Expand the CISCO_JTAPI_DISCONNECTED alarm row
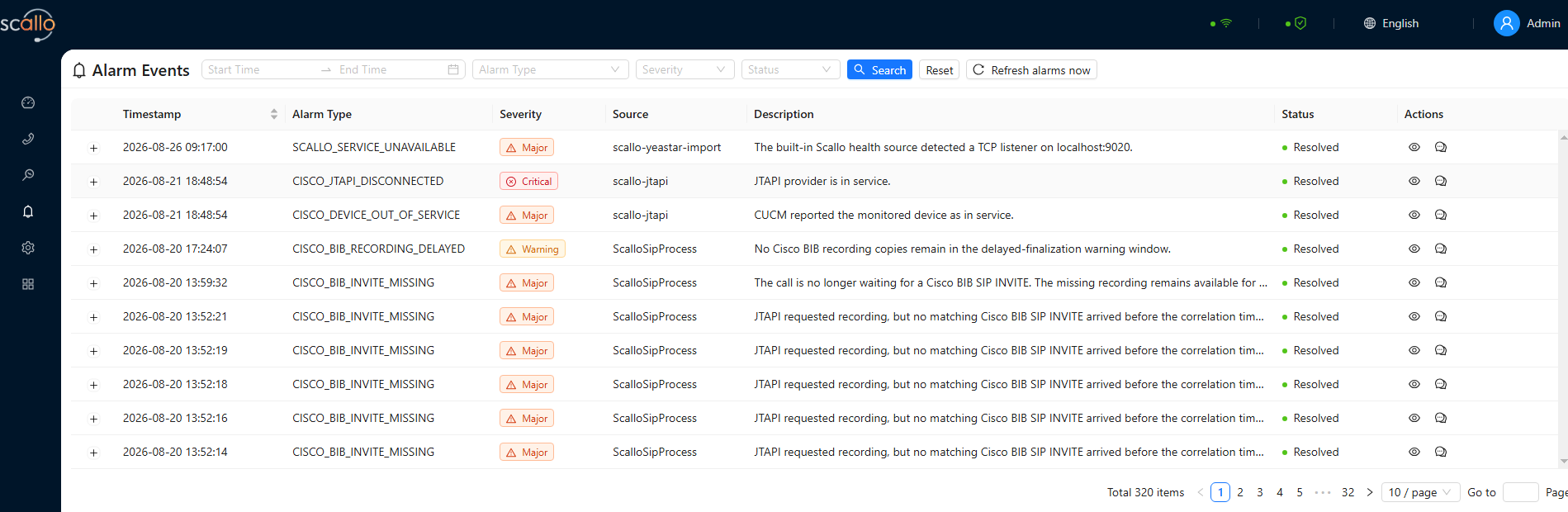Screen dimensions: 1568x512 pyautogui.click(x=93, y=182)
